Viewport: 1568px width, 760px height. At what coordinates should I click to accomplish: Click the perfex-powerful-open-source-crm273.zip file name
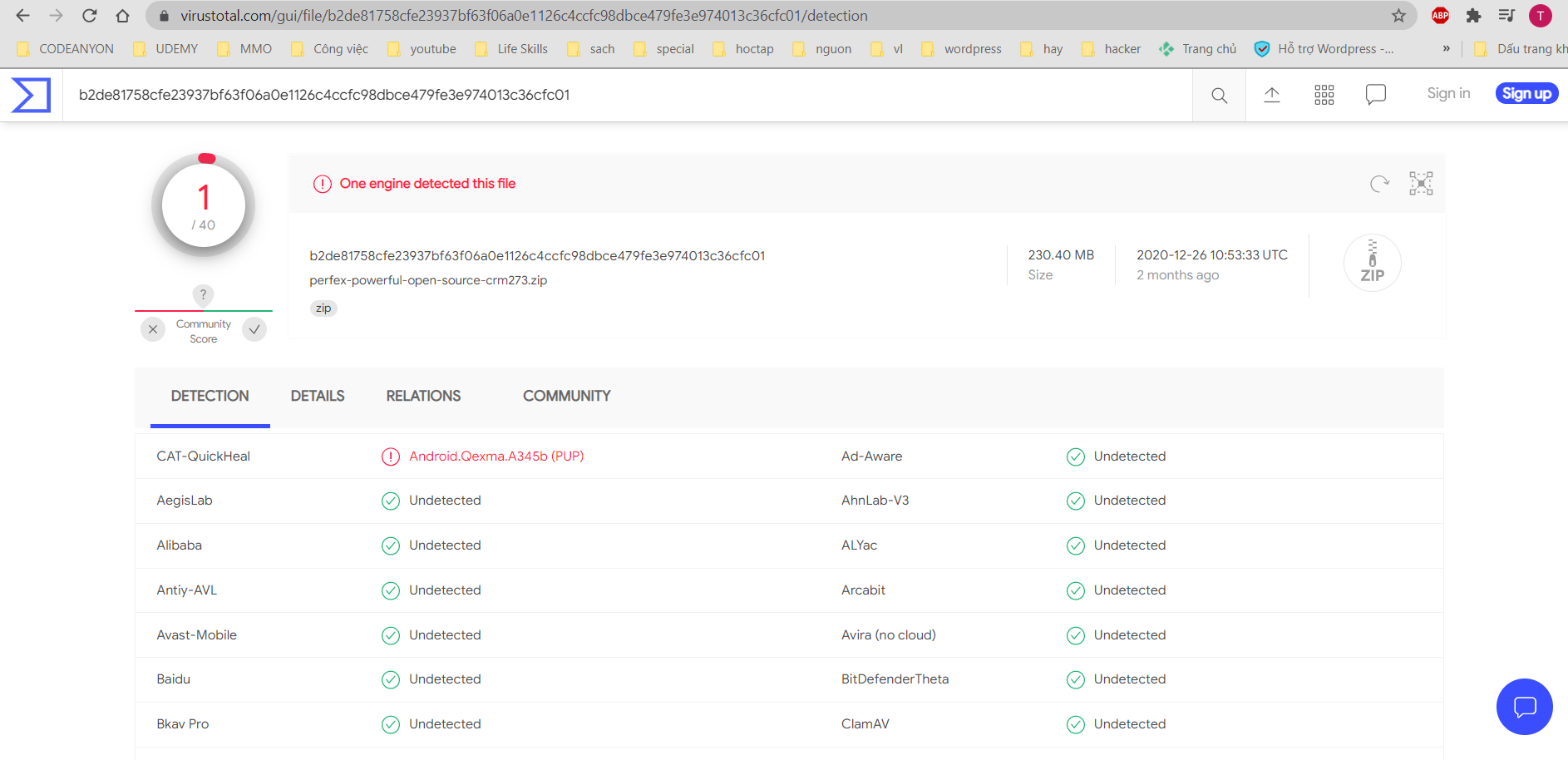coord(428,280)
